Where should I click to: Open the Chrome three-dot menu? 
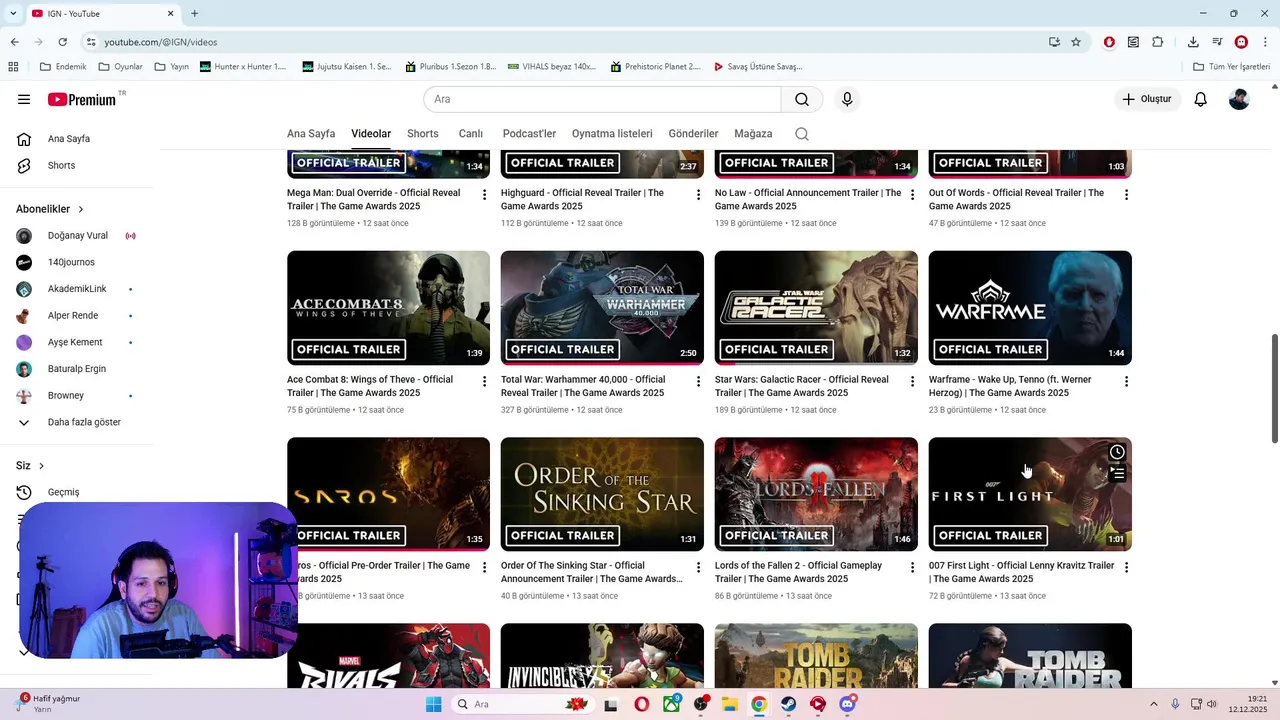pyautogui.click(x=1265, y=42)
